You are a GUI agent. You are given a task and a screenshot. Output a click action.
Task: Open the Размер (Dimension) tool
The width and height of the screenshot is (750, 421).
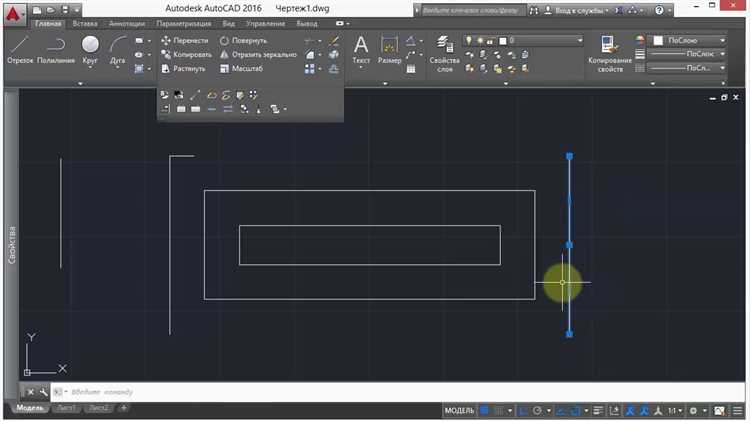[x=389, y=48]
